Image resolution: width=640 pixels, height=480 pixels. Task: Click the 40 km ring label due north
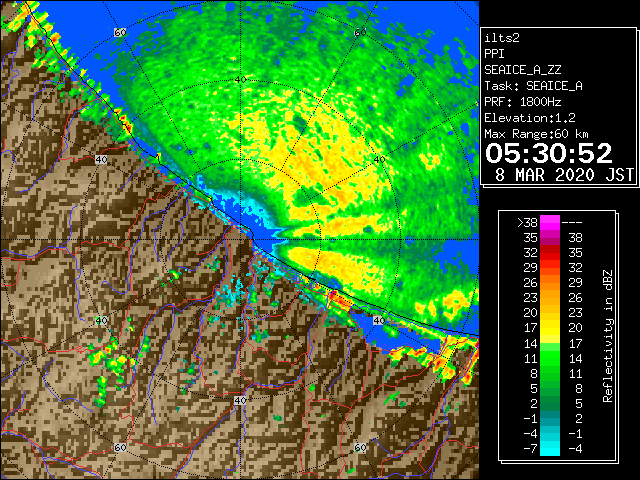pos(241,80)
